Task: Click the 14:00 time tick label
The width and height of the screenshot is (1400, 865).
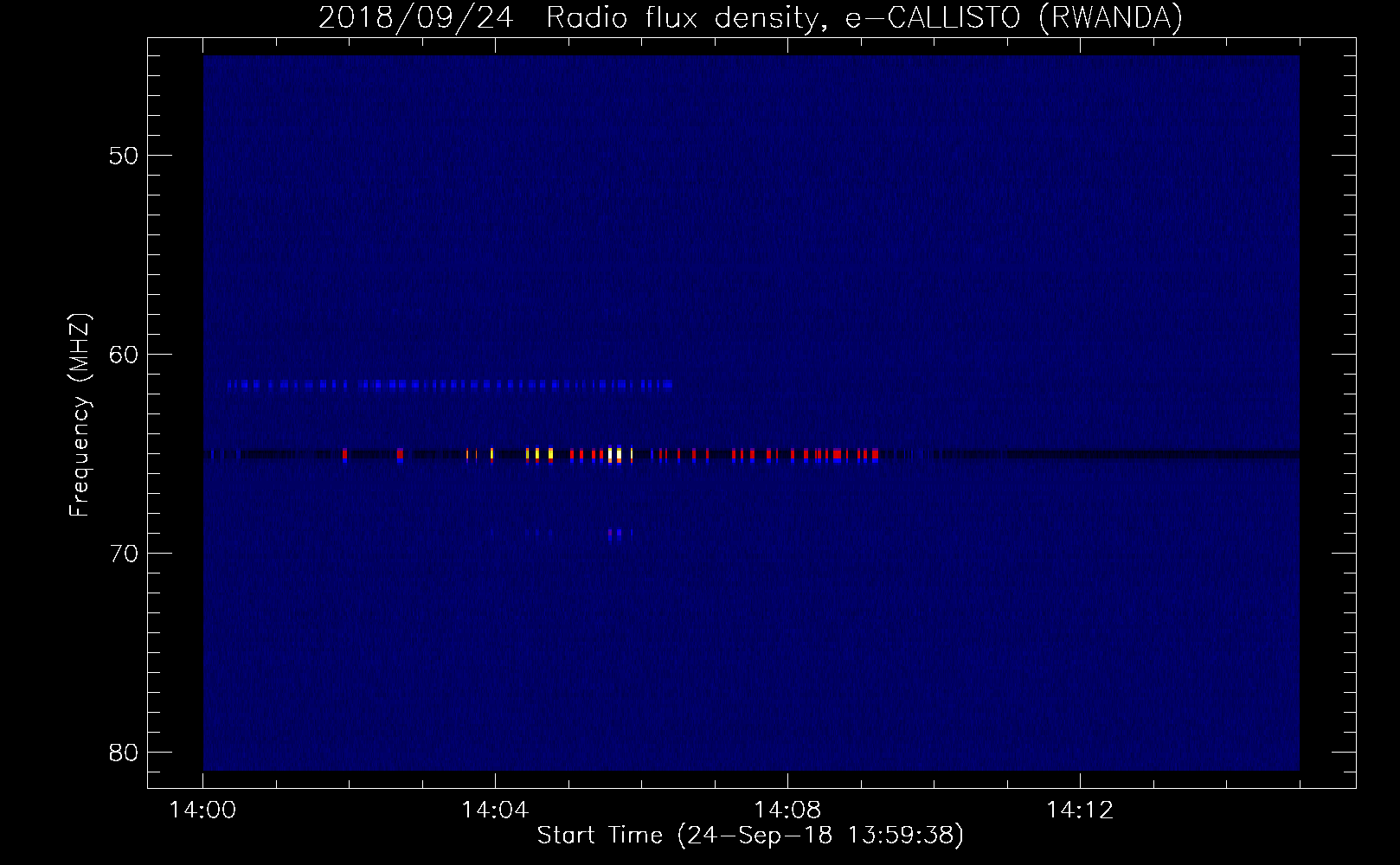Action: coord(202,811)
